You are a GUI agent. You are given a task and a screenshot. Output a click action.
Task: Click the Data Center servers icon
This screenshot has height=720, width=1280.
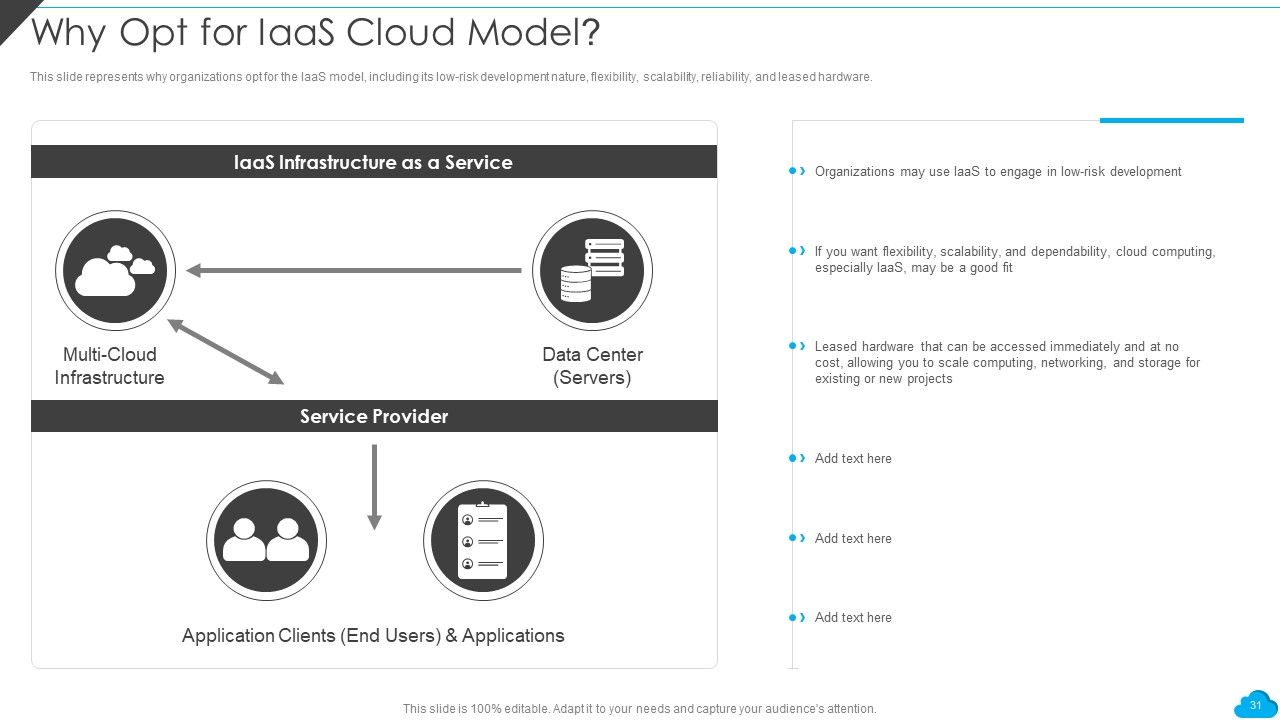tap(592, 271)
